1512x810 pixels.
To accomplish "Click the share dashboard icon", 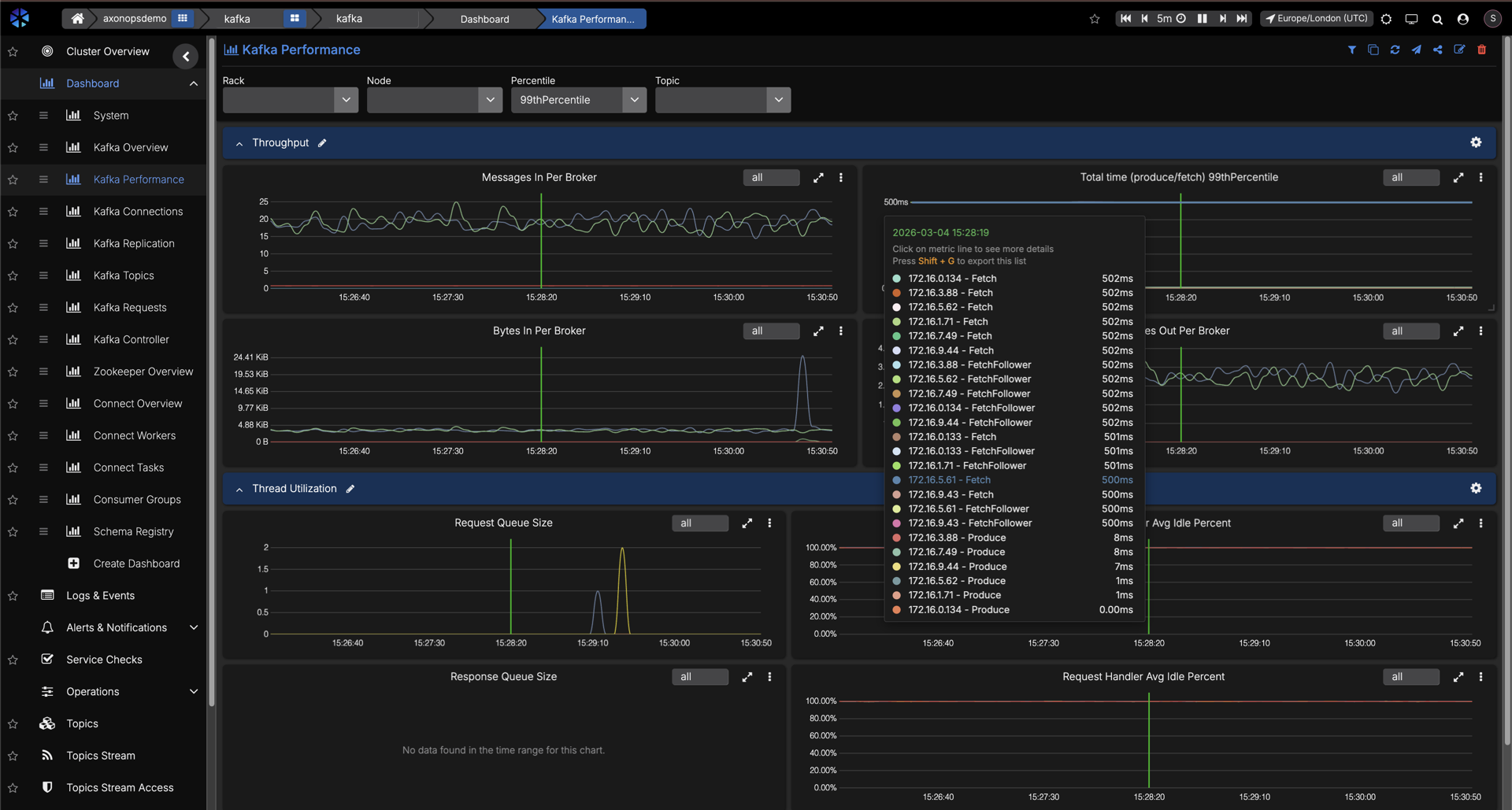I will (1438, 50).
